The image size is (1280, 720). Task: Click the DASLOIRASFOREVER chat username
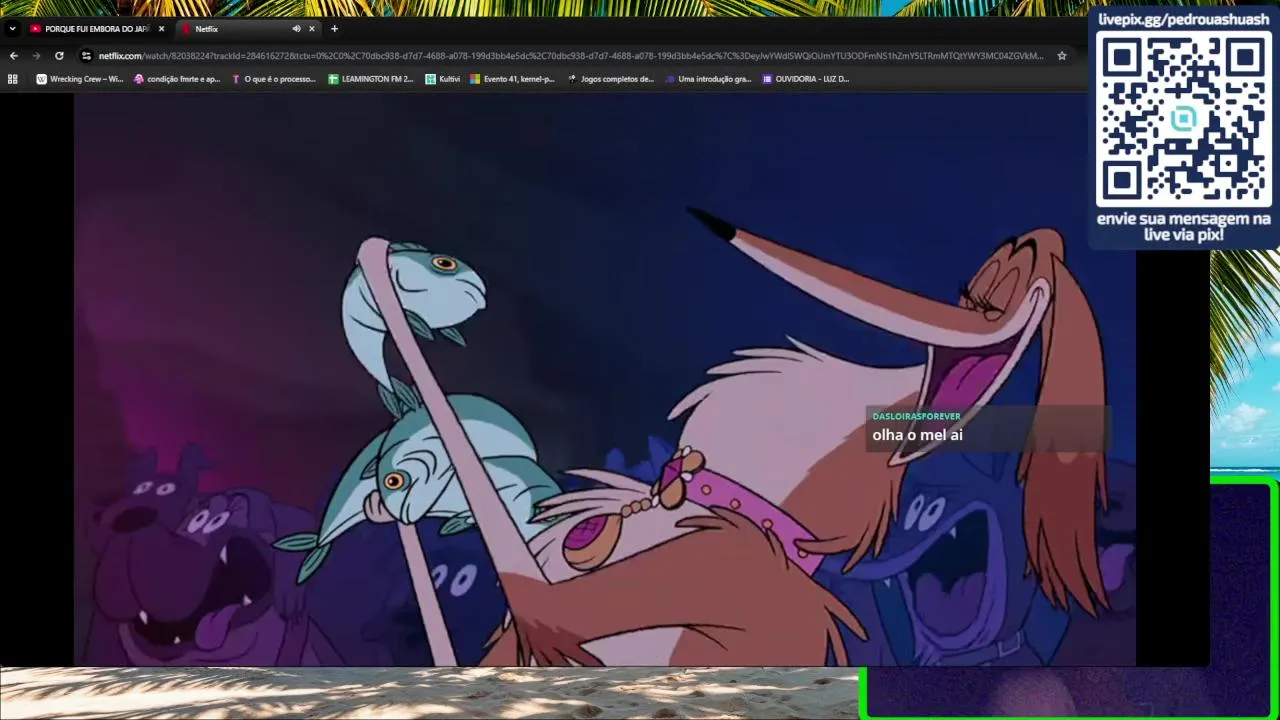[x=916, y=416]
